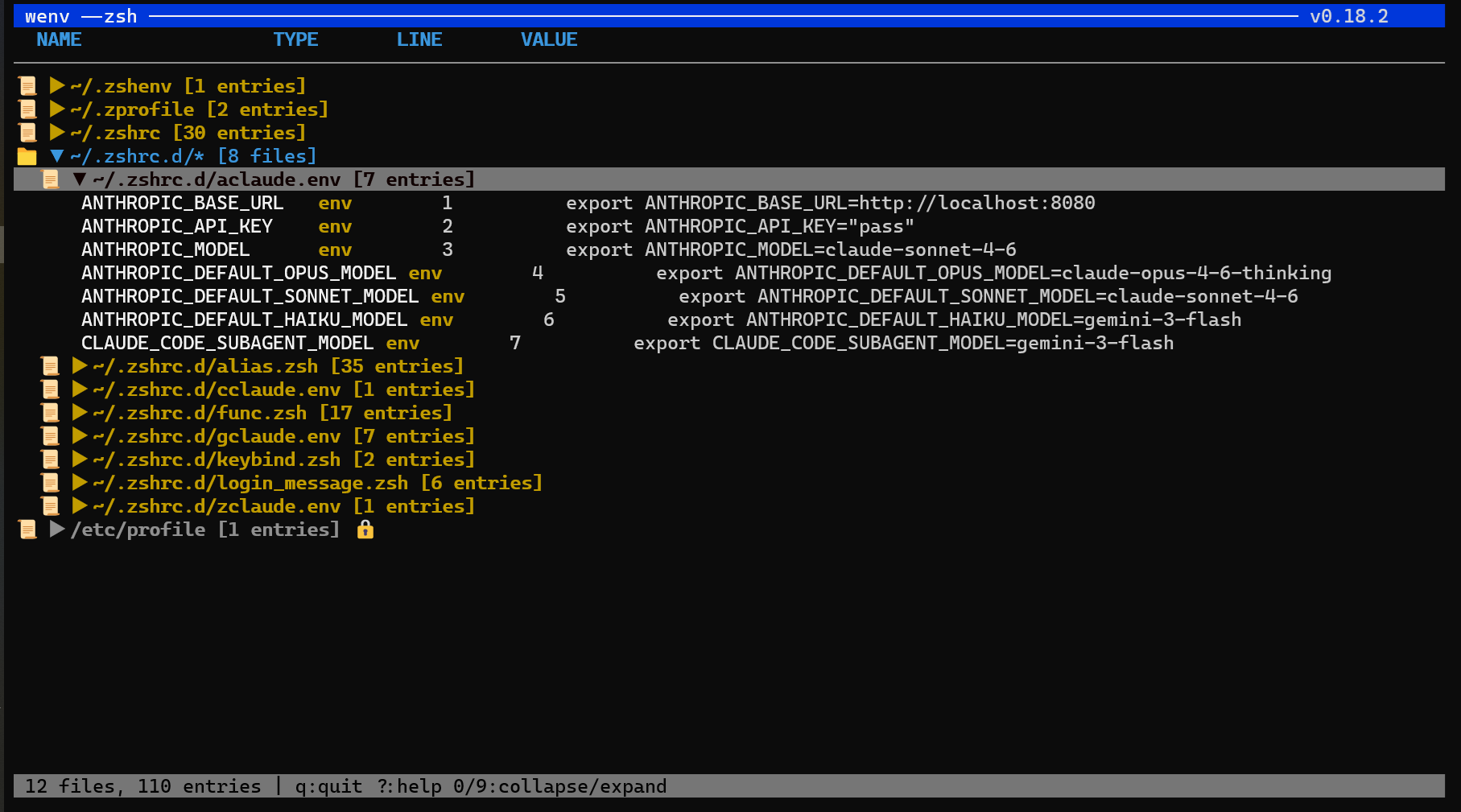
Task: Click the 0/9:collapse/expand status bar hint
Action: [x=560, y=786]
